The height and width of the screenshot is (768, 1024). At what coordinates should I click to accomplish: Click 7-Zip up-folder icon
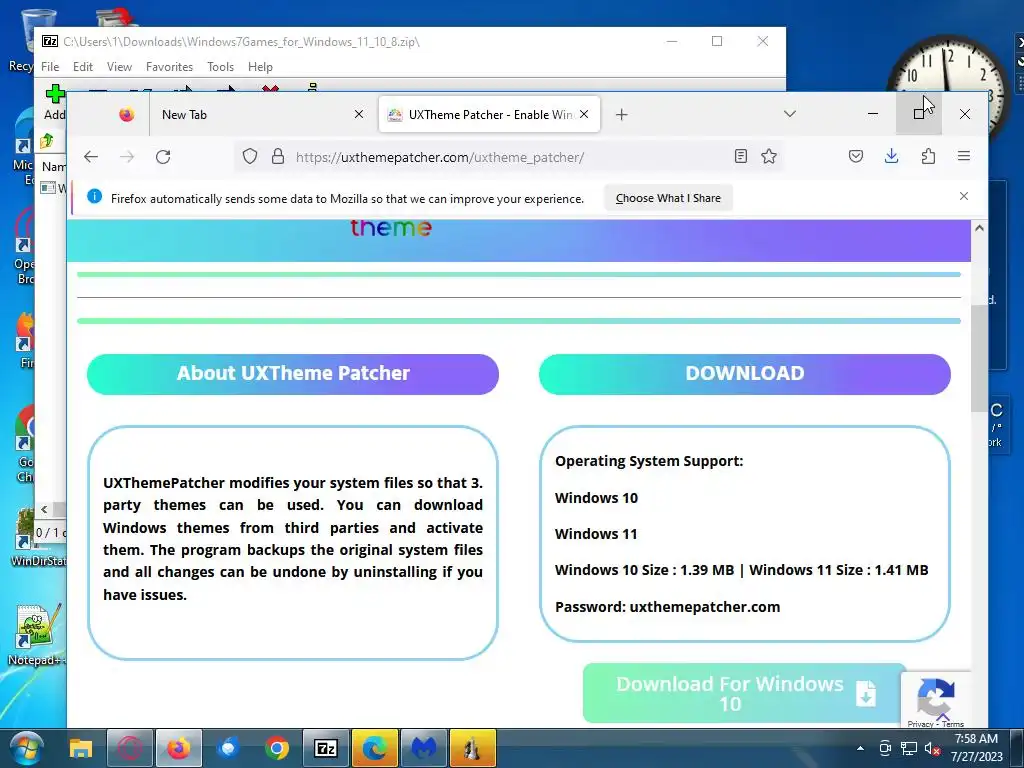tap(46, 140)
